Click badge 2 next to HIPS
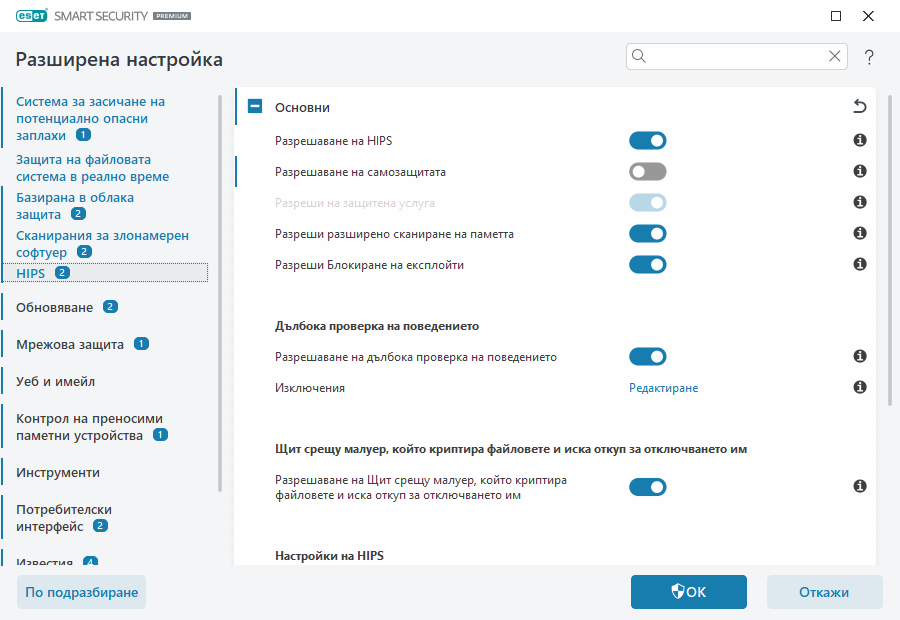Image resolution: width=900 pixels, height=620 pixels. pos(63,273)
